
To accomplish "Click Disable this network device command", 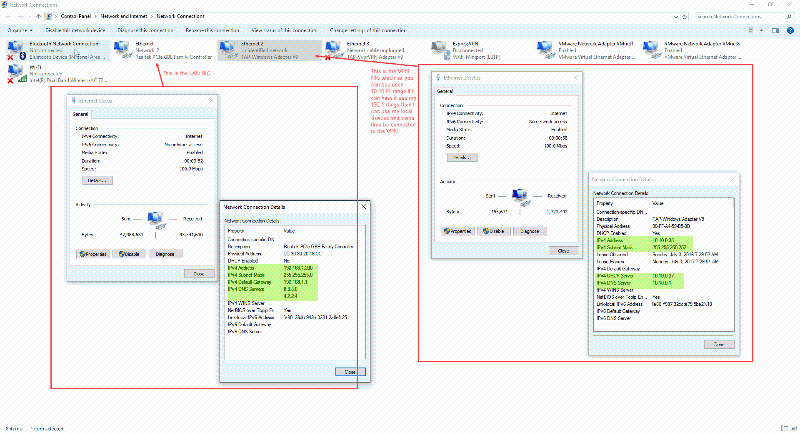I will [x=75, y=30].
